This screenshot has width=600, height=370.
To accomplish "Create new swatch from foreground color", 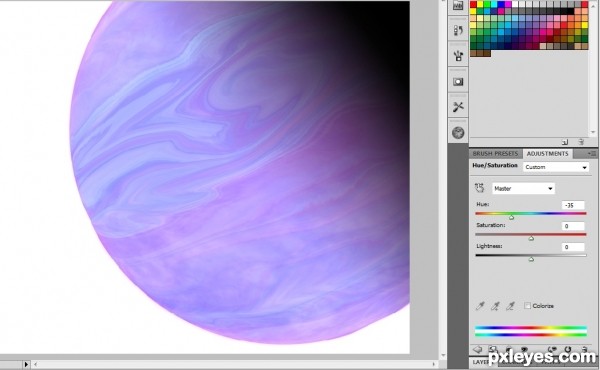I will [x=565, y=142].
